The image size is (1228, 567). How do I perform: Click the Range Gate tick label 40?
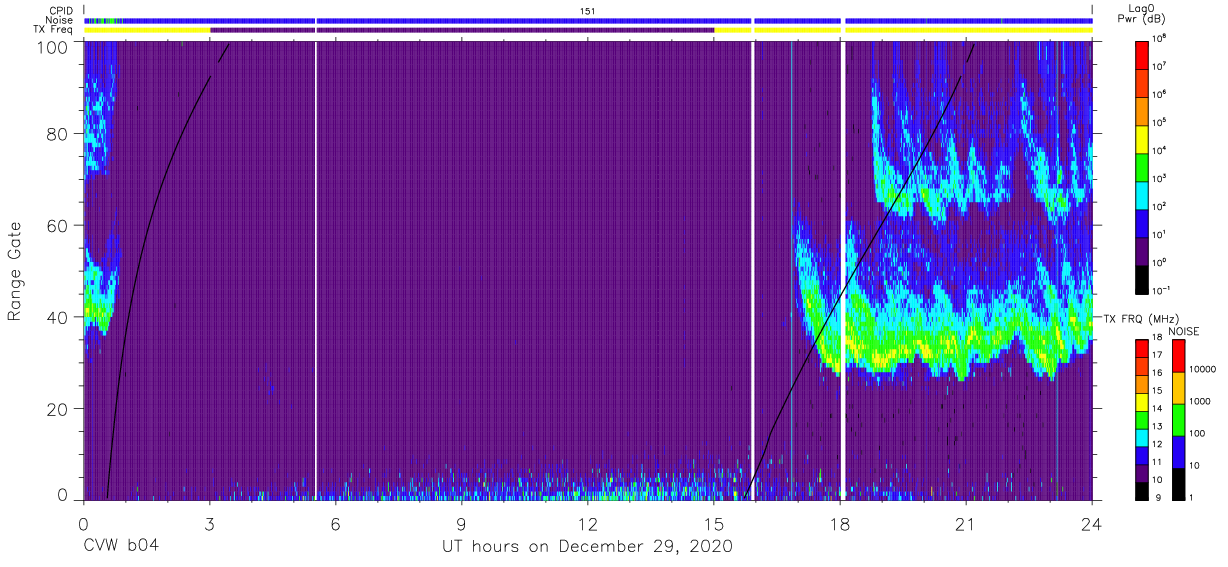[x=56, y=318]
